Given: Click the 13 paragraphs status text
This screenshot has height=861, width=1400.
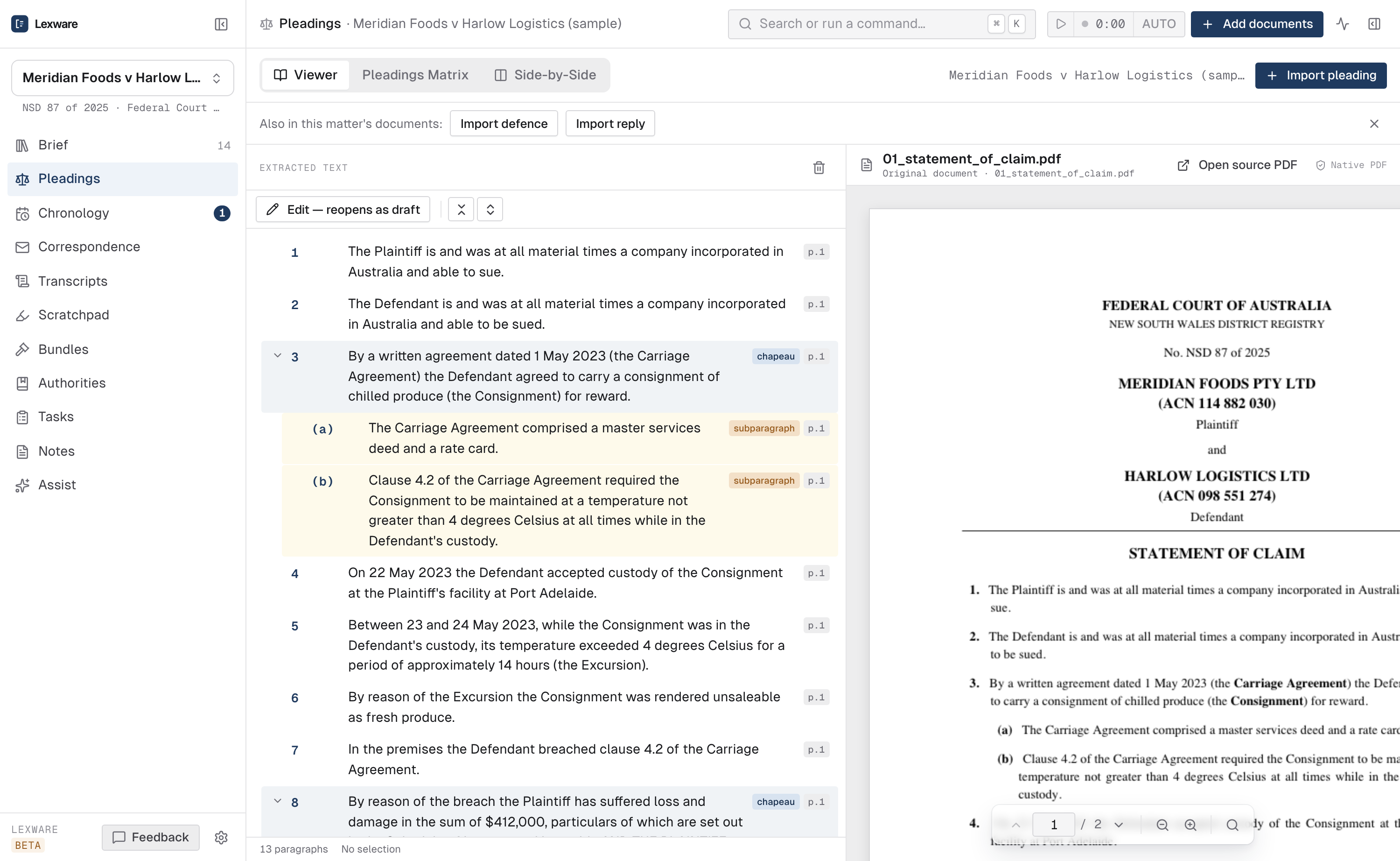Looking at the screenshot, I should click(x=294, y=849).
